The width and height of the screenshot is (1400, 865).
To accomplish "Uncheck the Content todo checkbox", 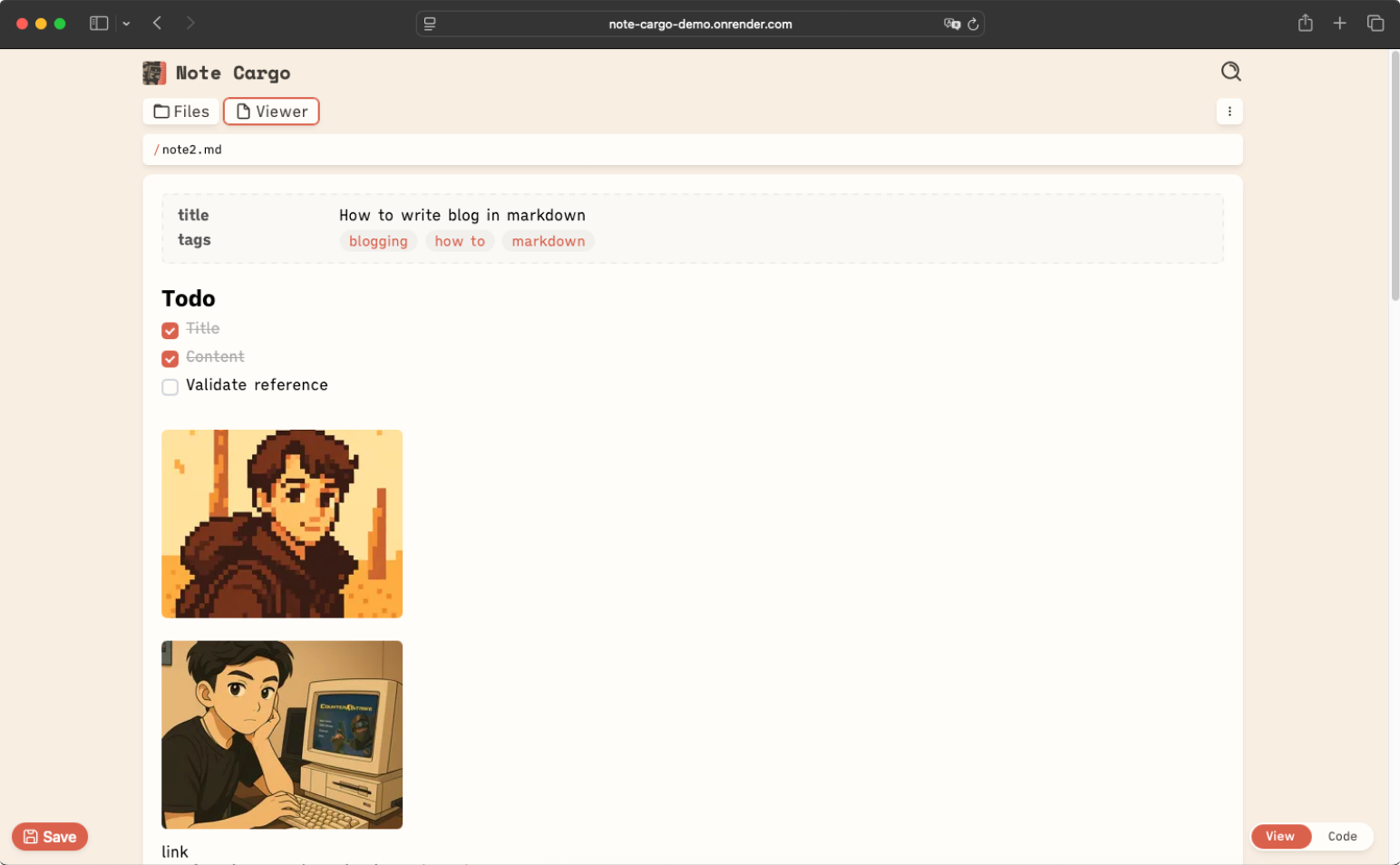I will [170, 358].
